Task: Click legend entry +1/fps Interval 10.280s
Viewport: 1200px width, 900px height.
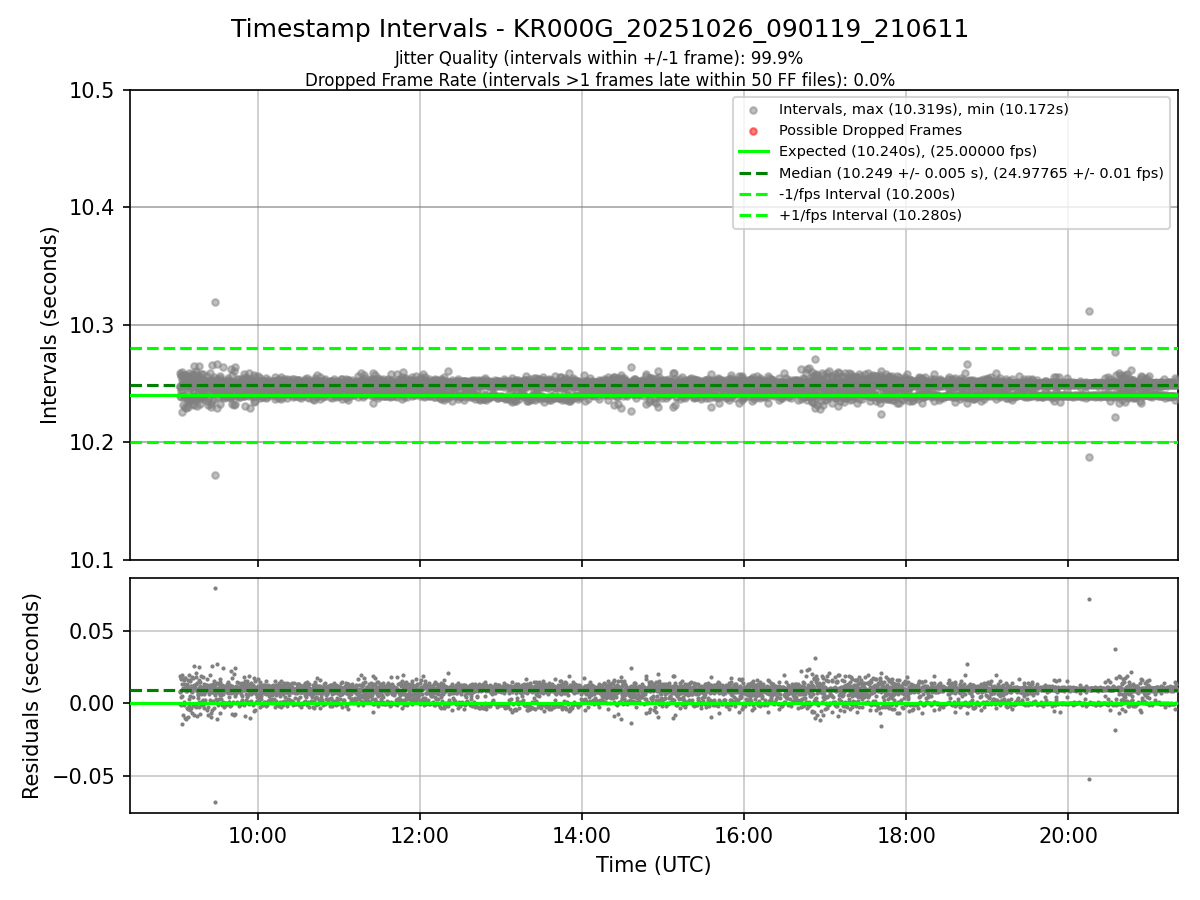Action: (x=870, y=214)
